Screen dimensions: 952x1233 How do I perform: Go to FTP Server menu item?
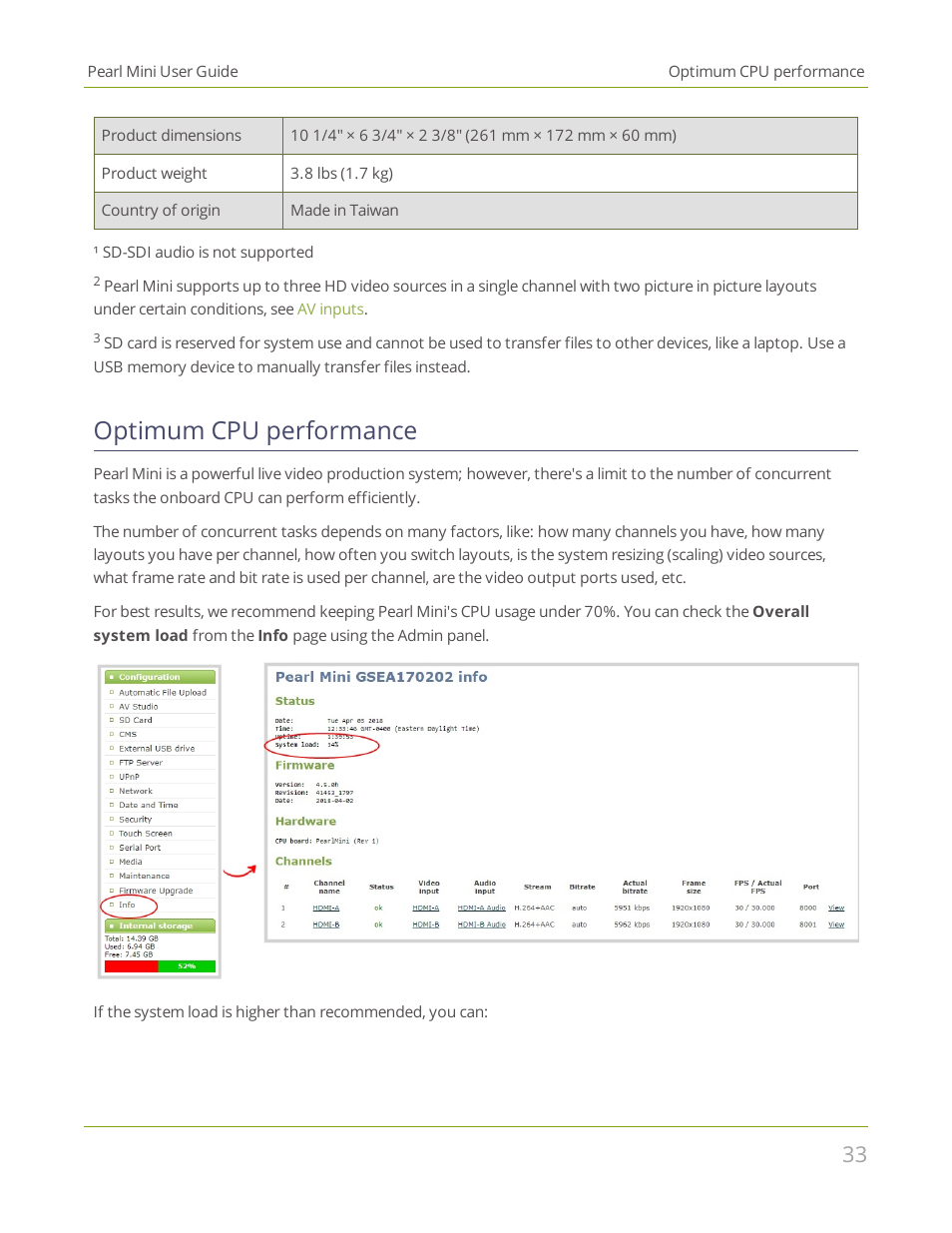point(141,763)
